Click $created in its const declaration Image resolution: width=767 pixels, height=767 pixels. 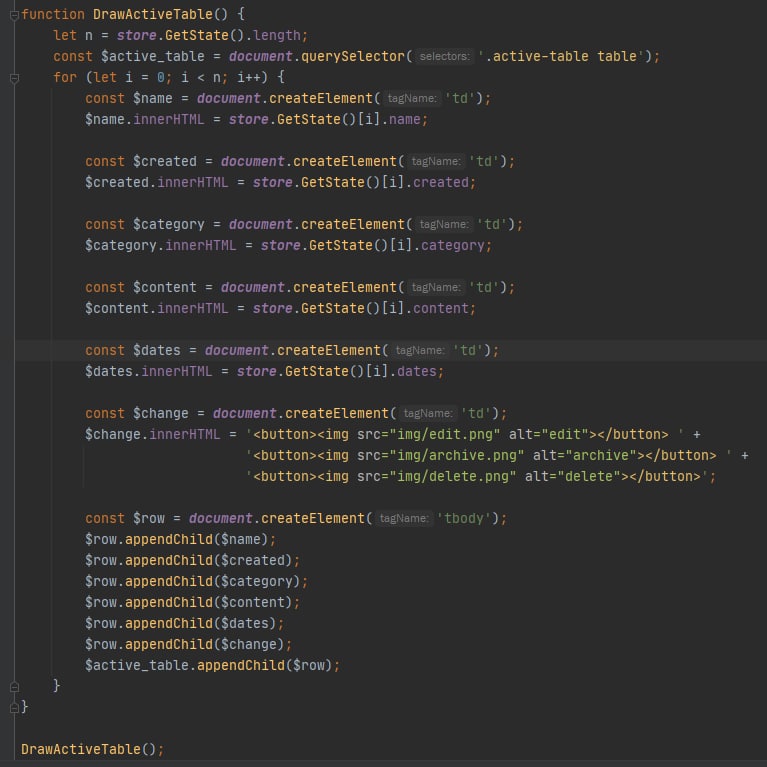click(x=165, y=161)
